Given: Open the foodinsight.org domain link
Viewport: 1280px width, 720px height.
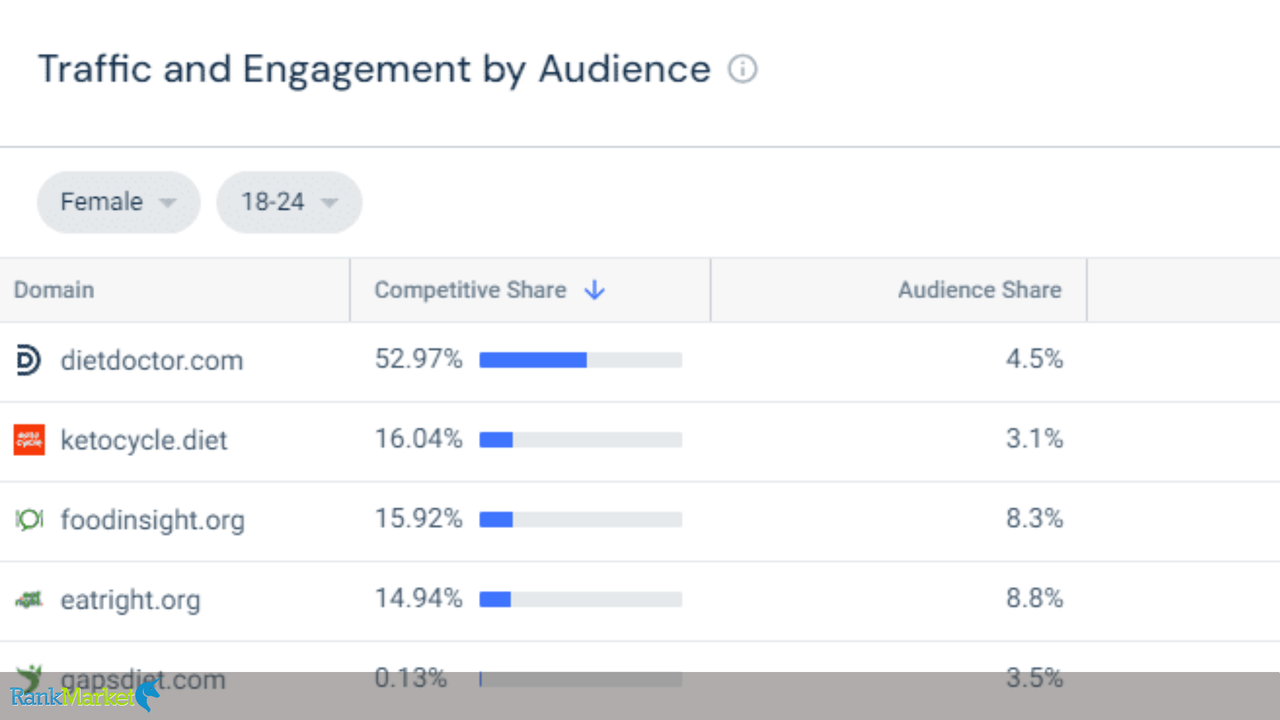Looking at the screenshot, I should [x=152, y=520].
